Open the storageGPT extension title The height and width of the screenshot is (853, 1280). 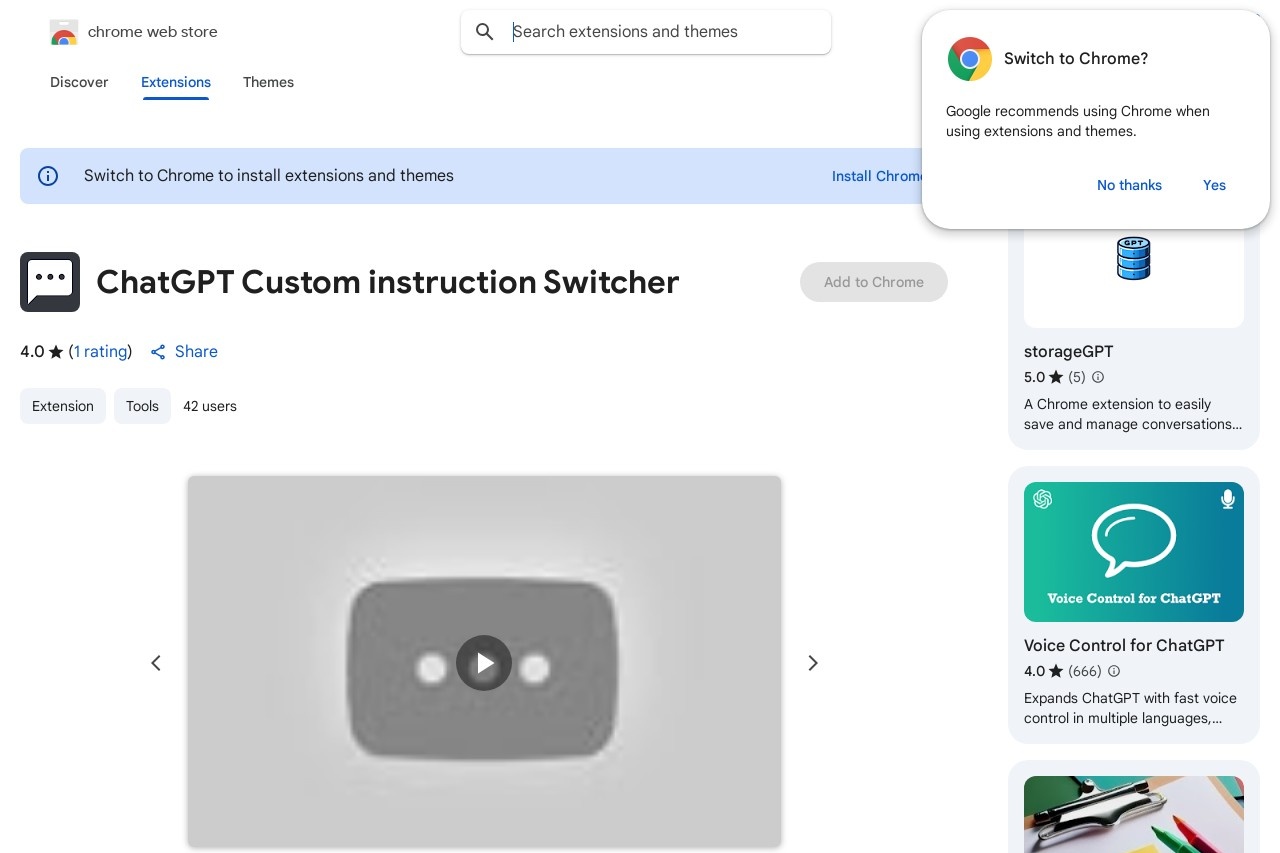tap(1069, 351)
